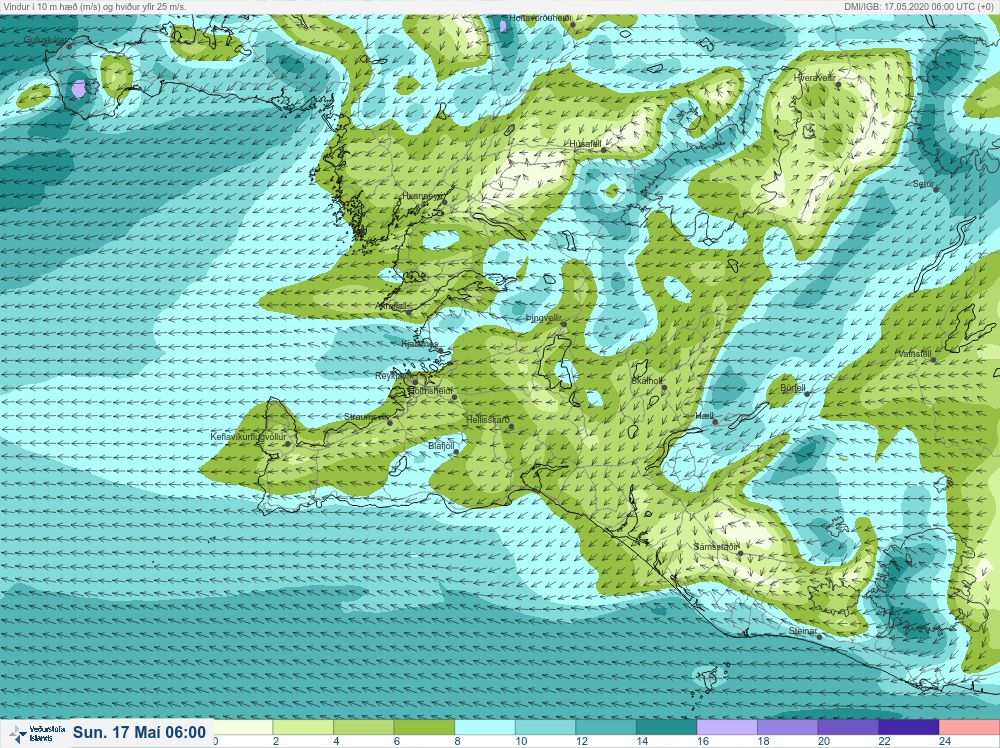Click the Kjalarnes station marker
Image resolution: width=1000 pixels, height=748 pixels.
coord(440,350)
